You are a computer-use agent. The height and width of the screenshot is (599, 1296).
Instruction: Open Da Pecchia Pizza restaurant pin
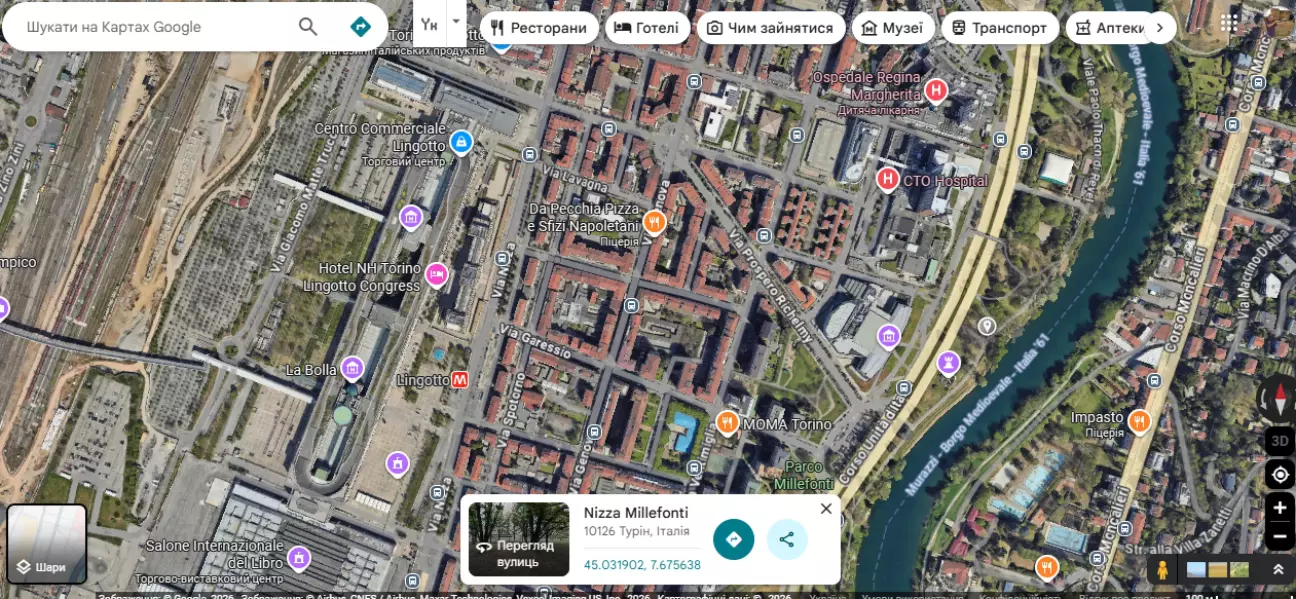pyautogui.click(x=654, y=221)
